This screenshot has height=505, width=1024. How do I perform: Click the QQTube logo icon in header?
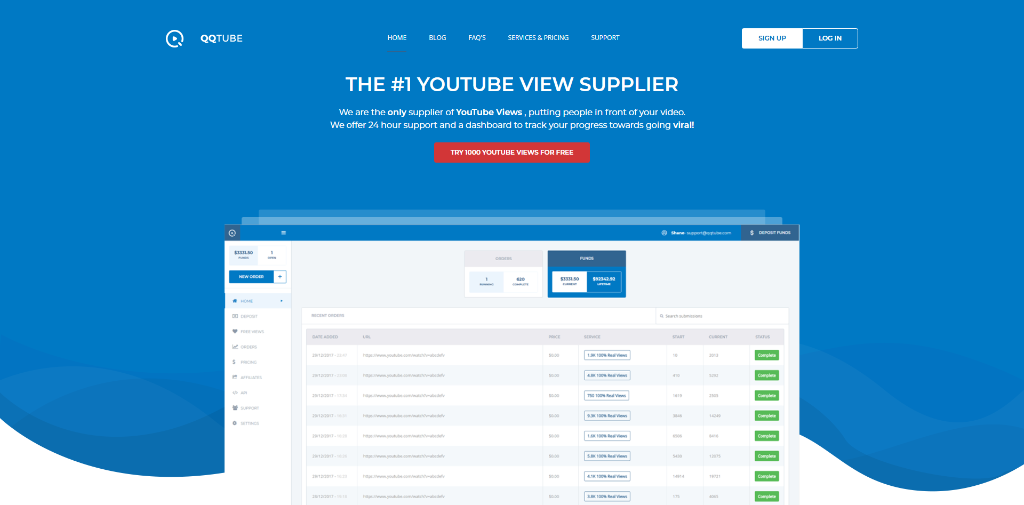click(x=174, y=39)
